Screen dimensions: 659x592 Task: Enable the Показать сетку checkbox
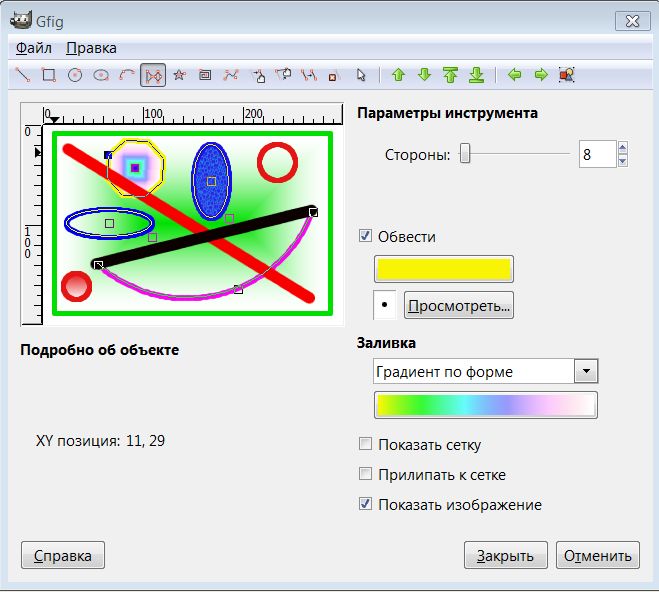tap(365, 445)
